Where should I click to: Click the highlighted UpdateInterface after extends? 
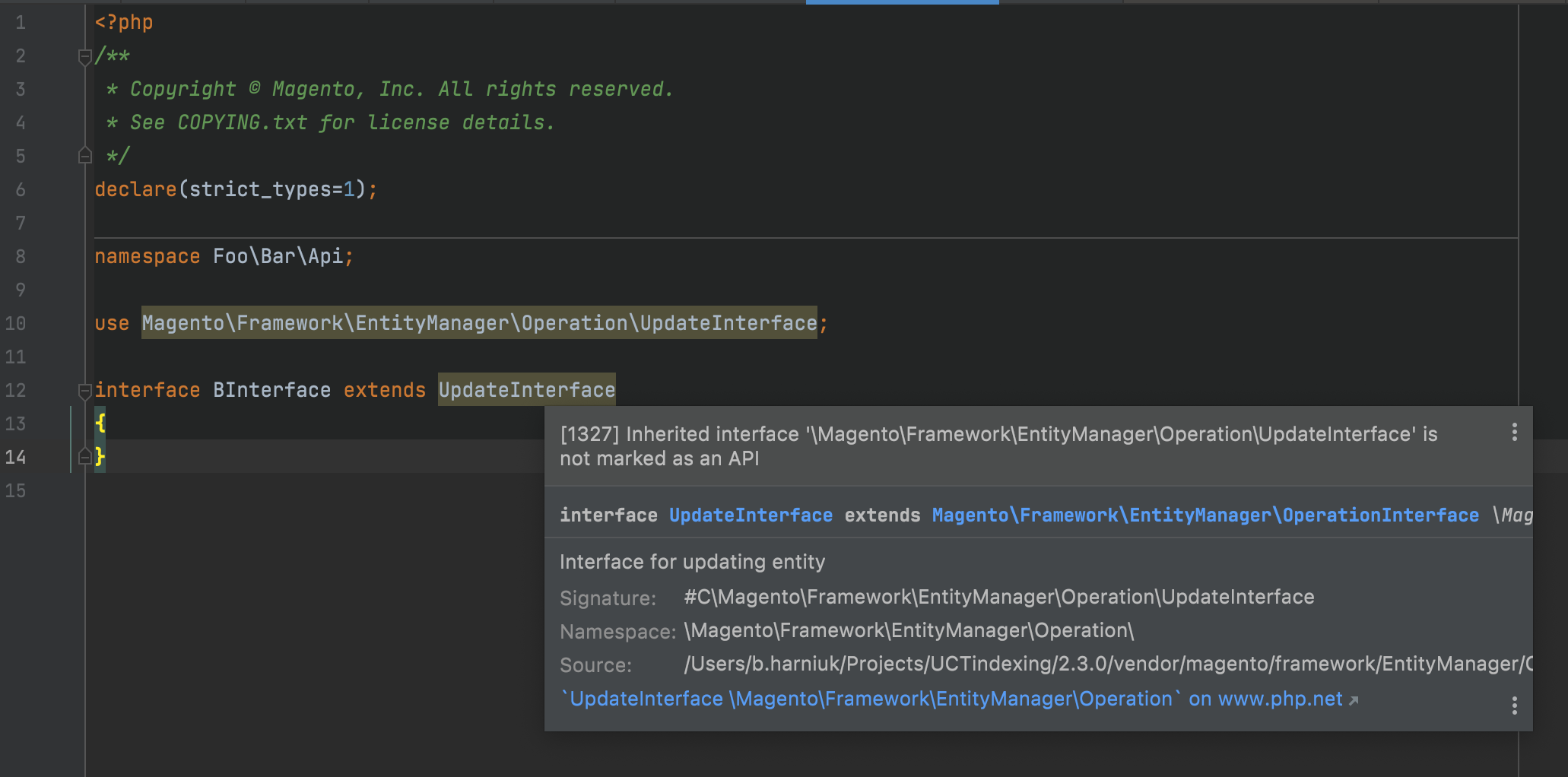[x=527, y=390]
